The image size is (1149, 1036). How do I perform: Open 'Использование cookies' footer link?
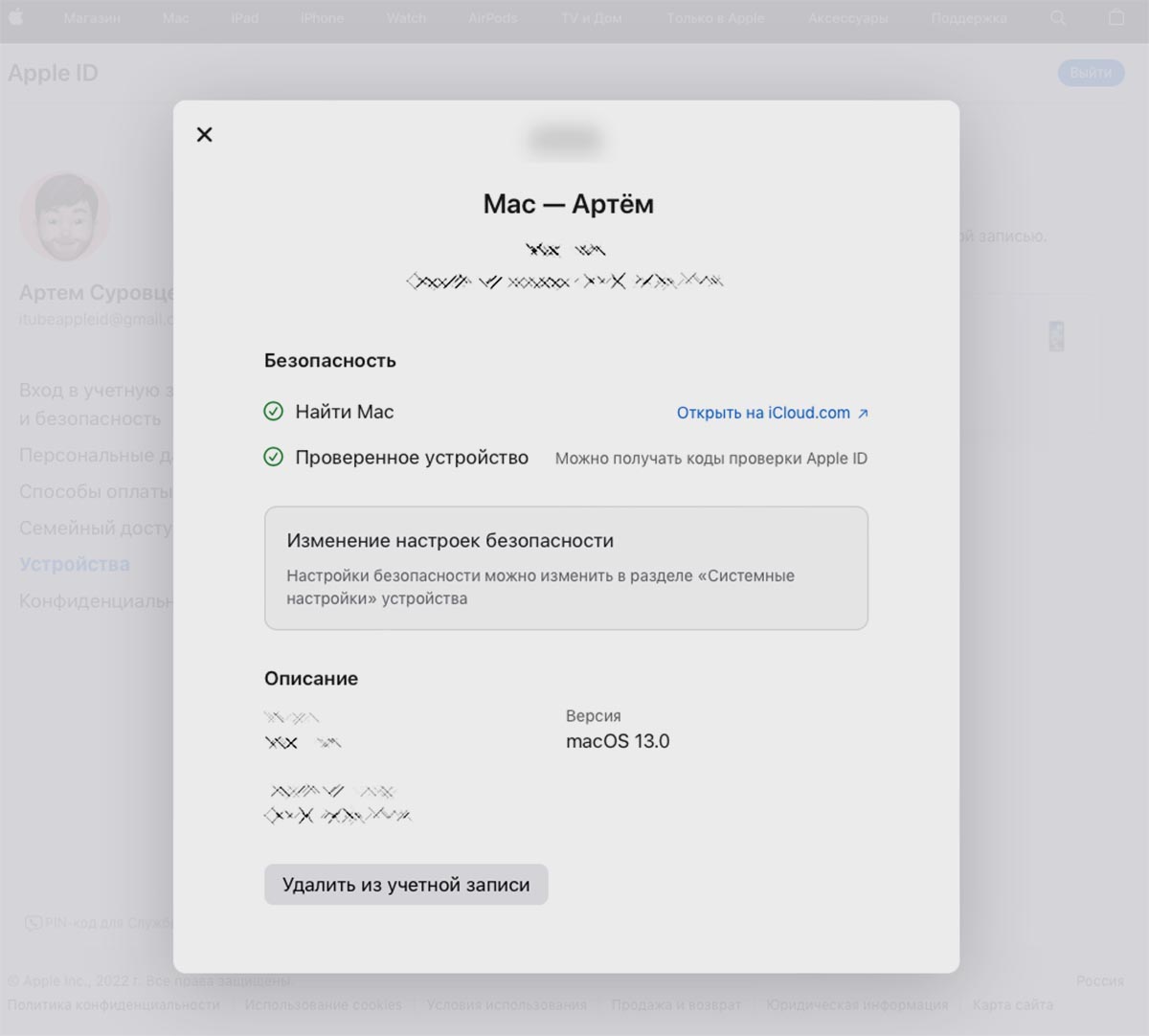tap(324, 1005)
